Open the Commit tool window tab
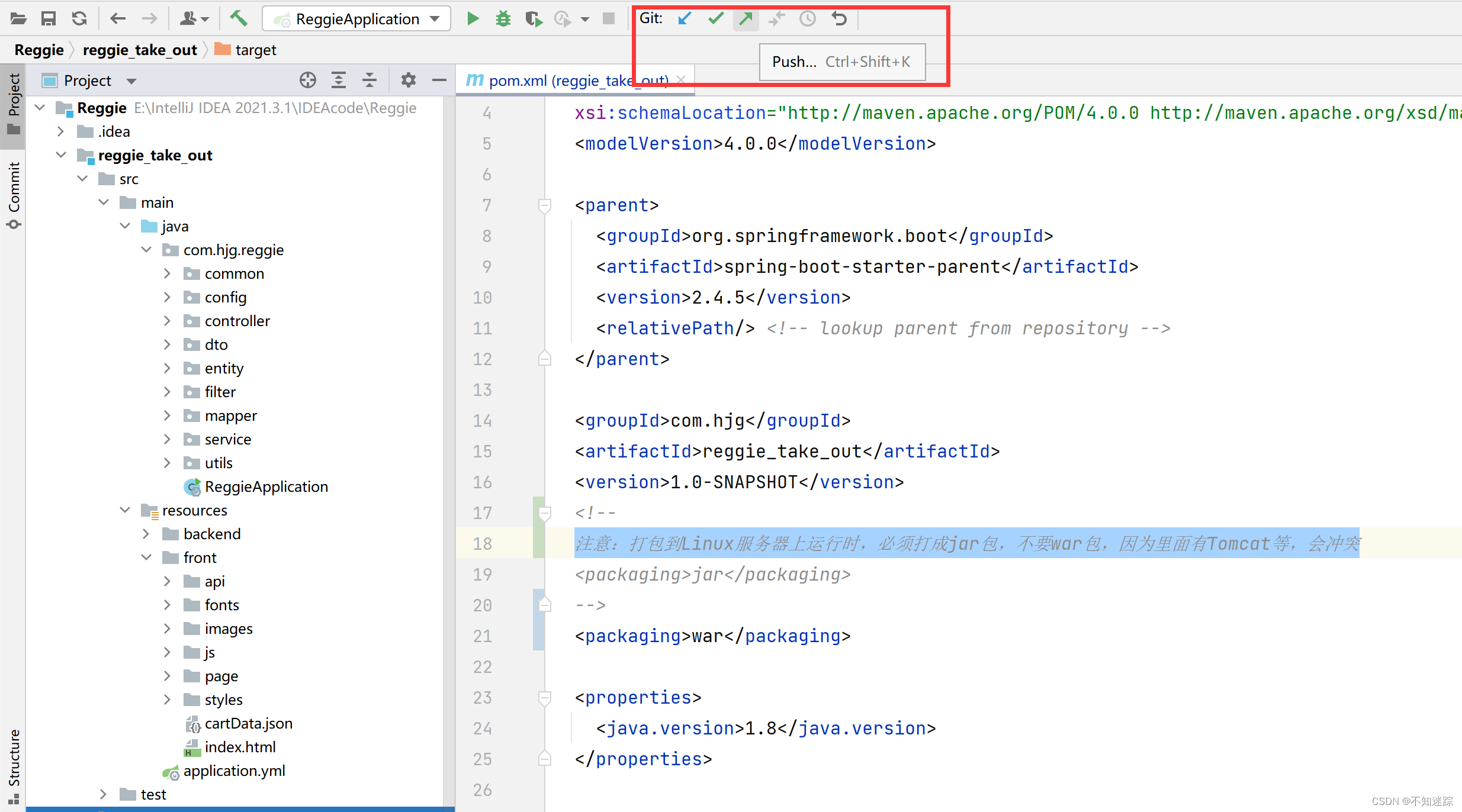This screenshot has width=1462, height=812. coord(14,195)
